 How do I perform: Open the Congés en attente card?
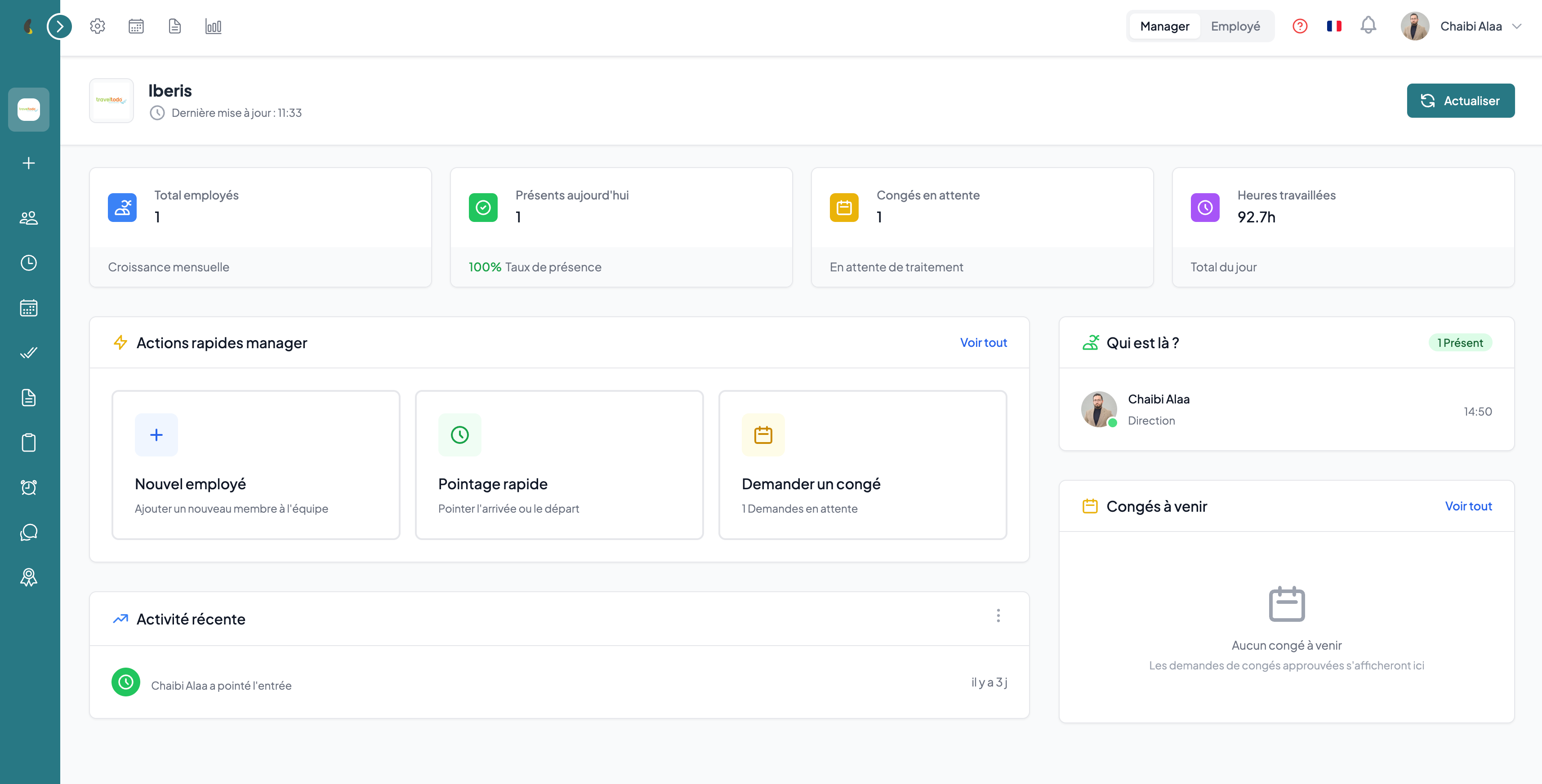pyautogui.click(x=982, y=227)
